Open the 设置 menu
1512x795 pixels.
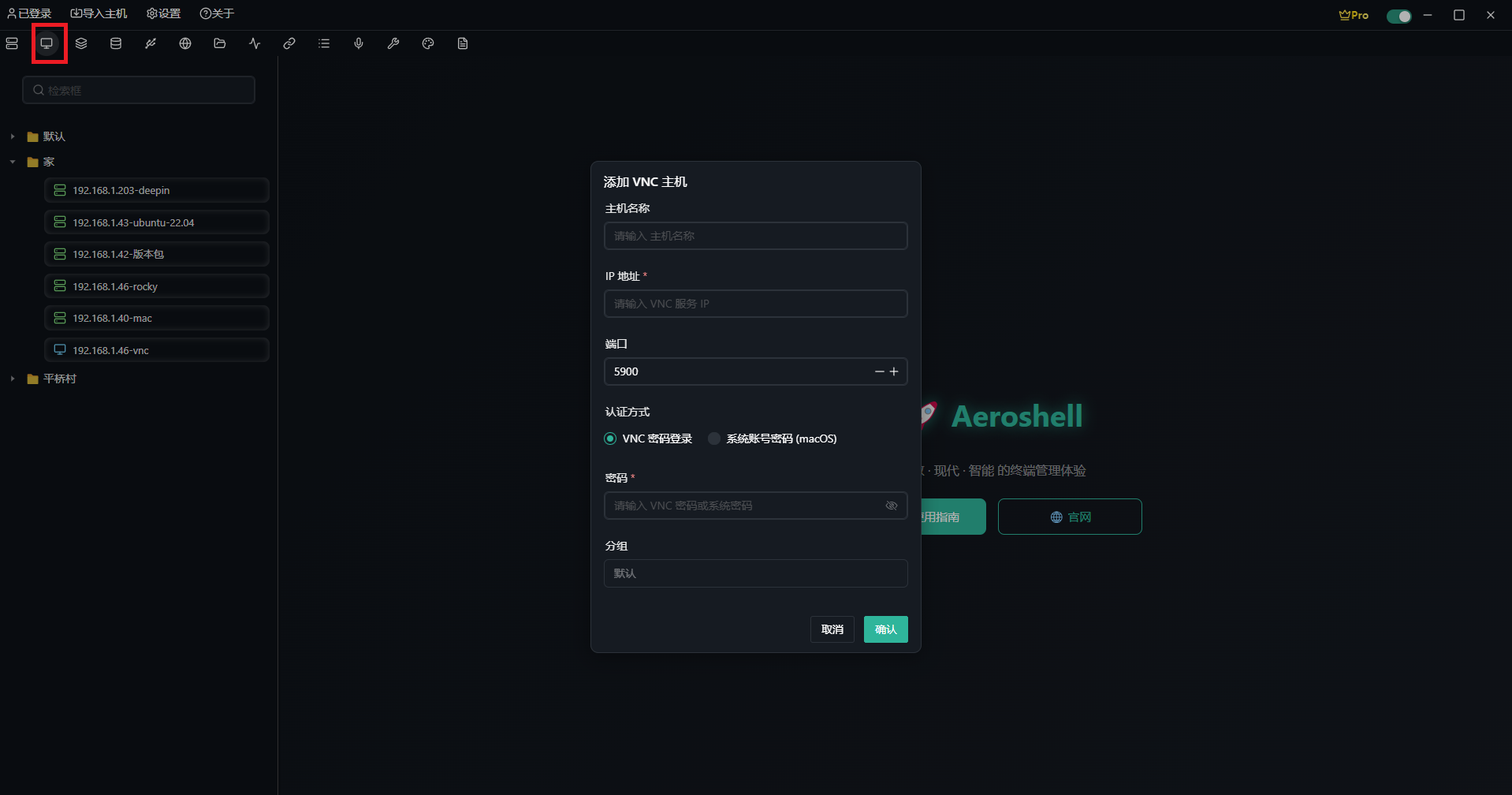pos(163,13)
